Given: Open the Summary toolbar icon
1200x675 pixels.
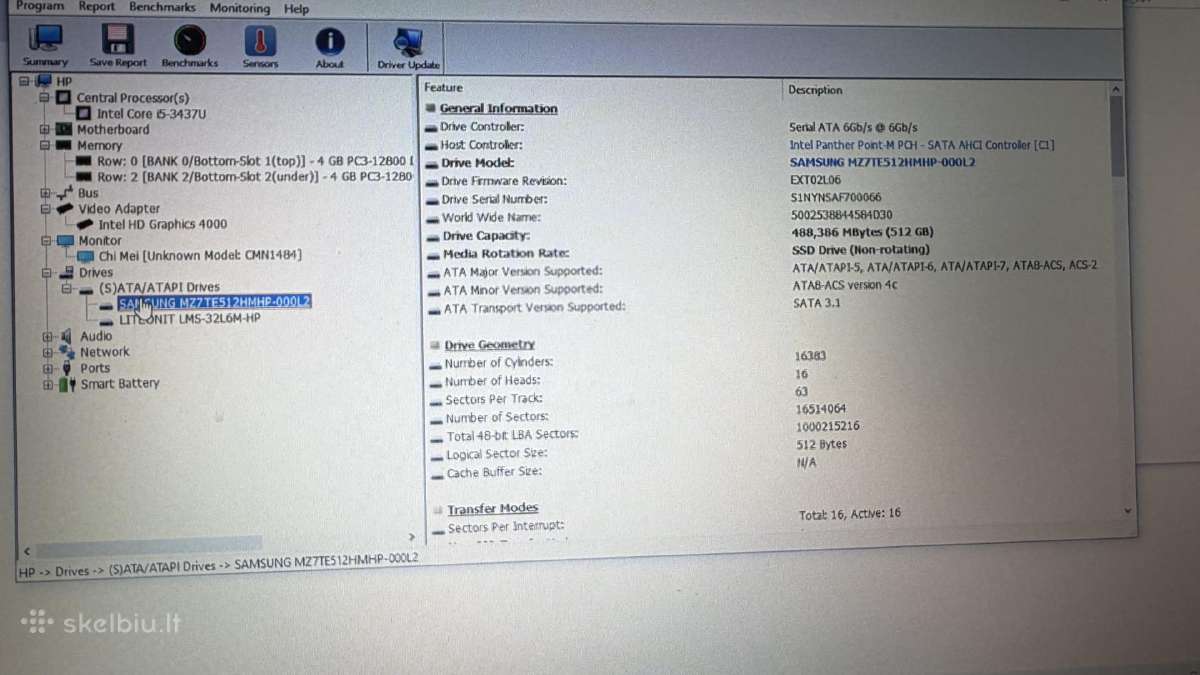Looking at the screenshot, I should (x=45, y=45).
